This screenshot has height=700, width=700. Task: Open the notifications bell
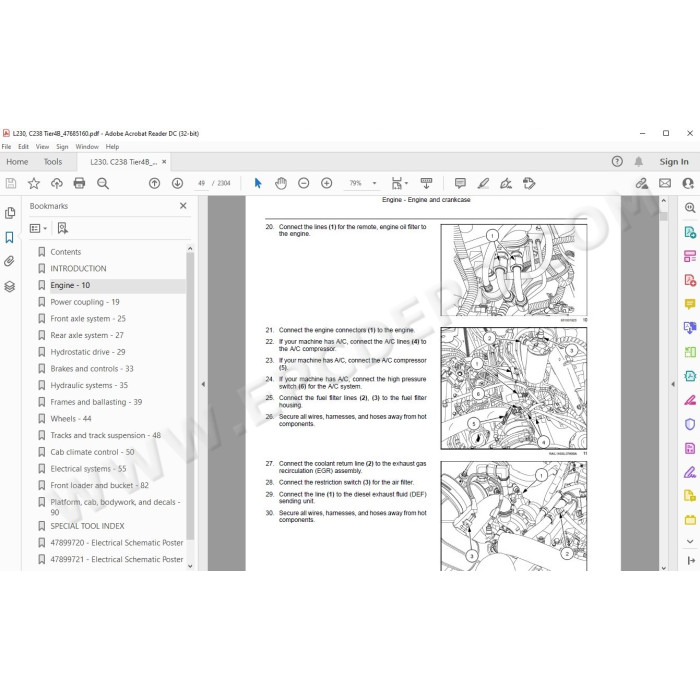[639, 162]
